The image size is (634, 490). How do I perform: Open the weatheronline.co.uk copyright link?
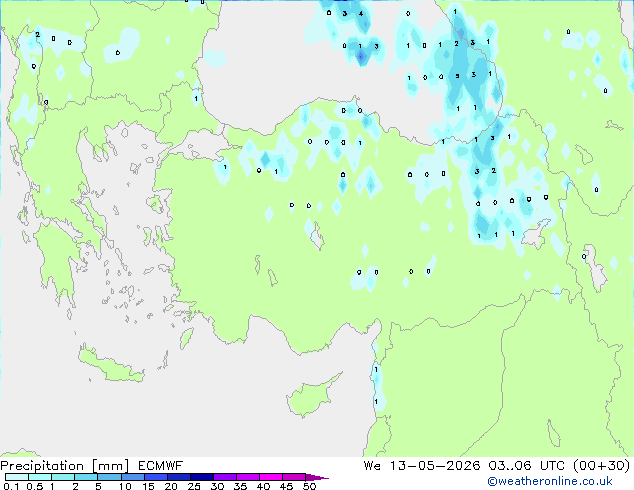point(550,481)
